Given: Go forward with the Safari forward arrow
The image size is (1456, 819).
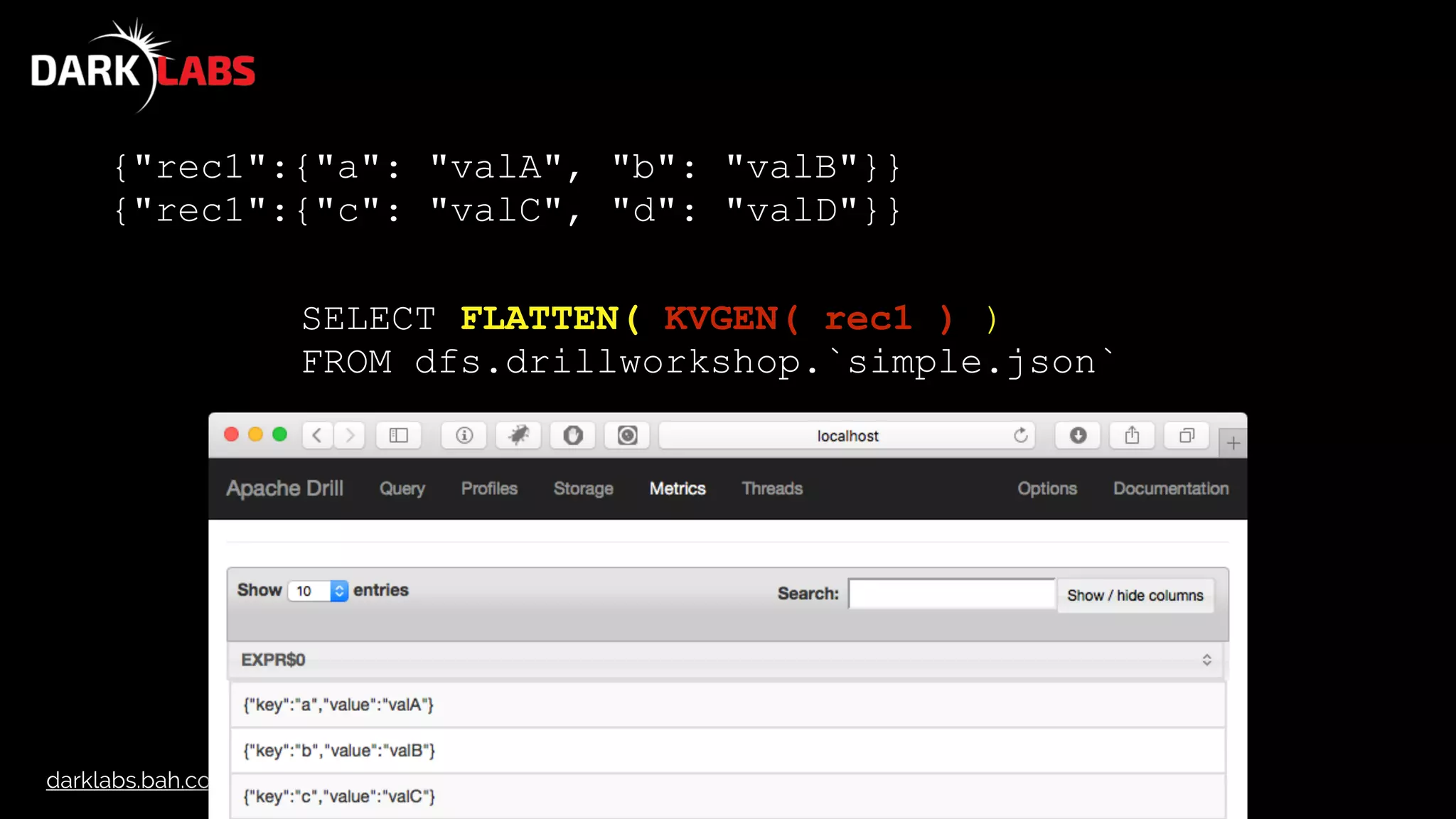Looking at the screenshot, I should (x=349, y=435).
